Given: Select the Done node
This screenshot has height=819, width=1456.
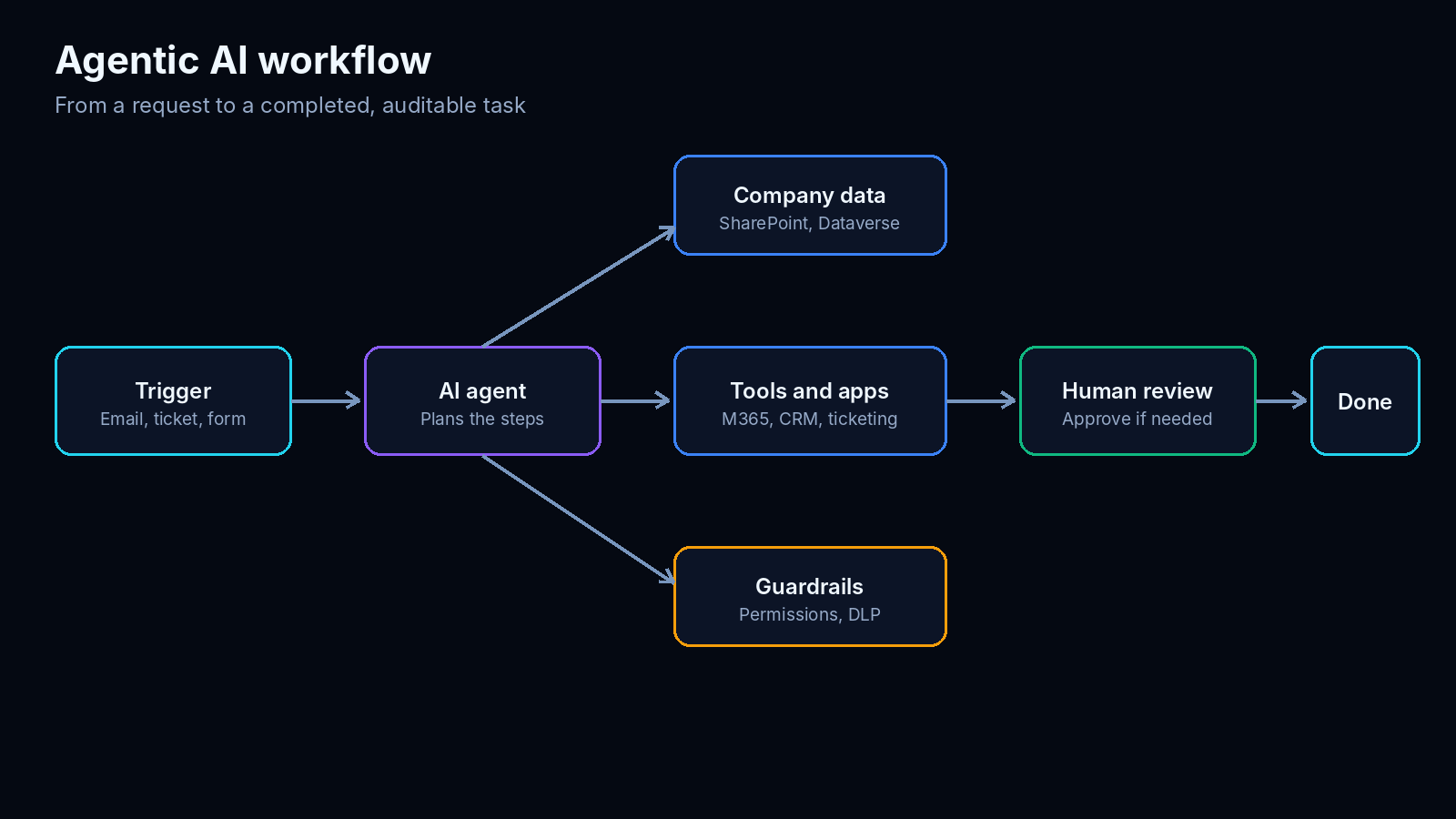Looking at the screenshot, I should coord(1365,400).
